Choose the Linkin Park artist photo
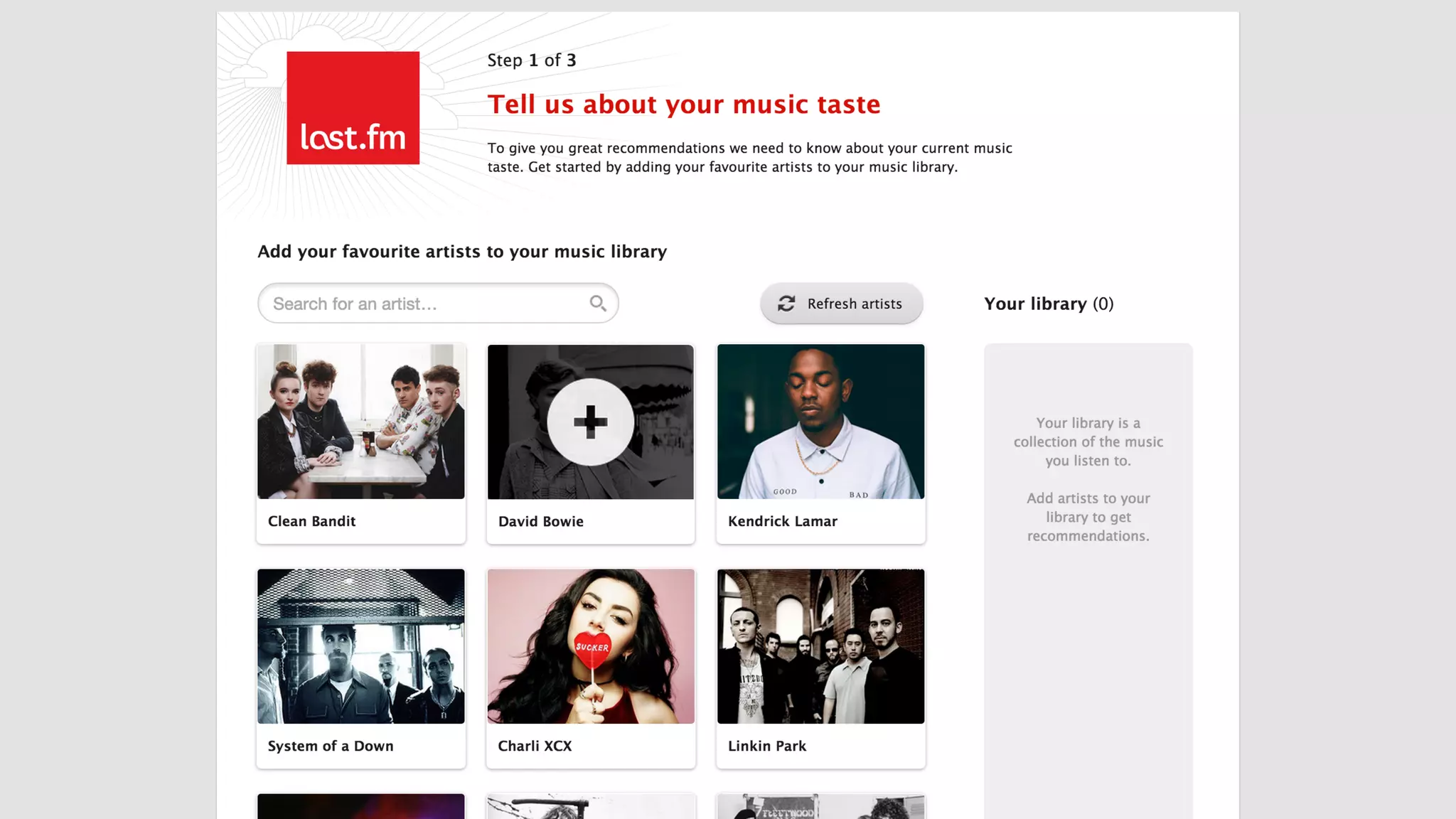Viewport: 1456px width, 819px height. [x=820, y=646]
